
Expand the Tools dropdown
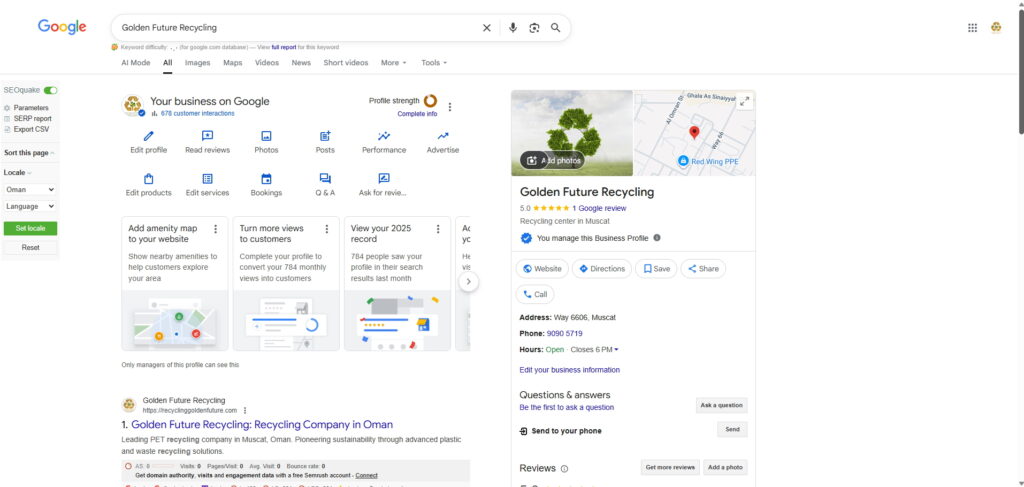click(434, 63)
